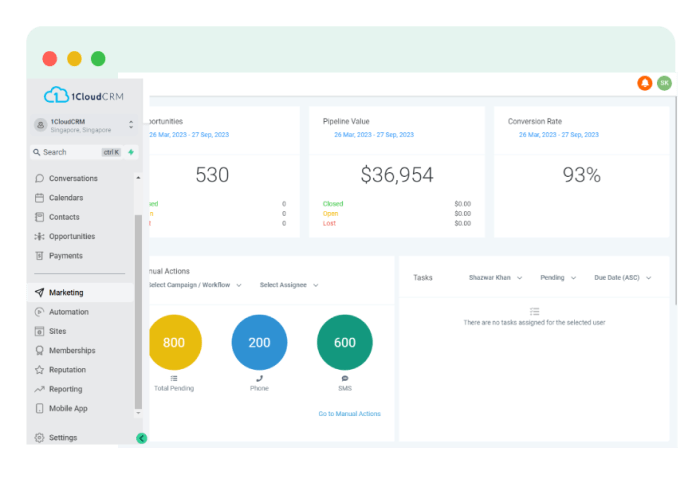
Task: Click the search magnifier icon
Action: coord(37,152)
